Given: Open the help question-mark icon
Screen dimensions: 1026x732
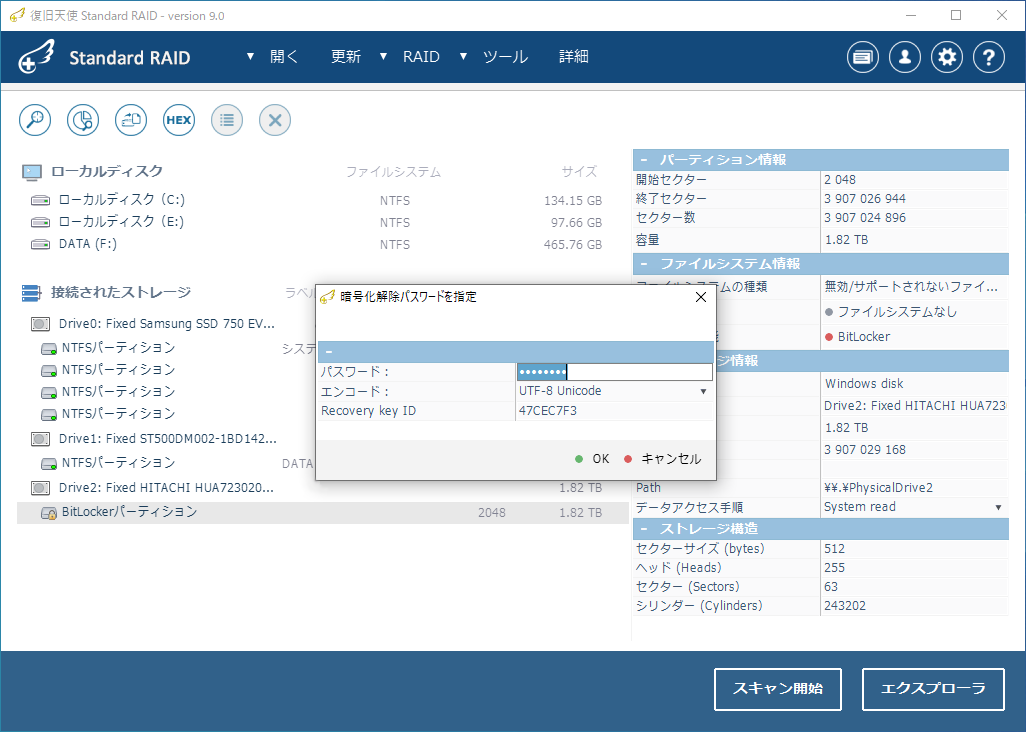Looking at the screenshot, I should [x=989, y=58].
